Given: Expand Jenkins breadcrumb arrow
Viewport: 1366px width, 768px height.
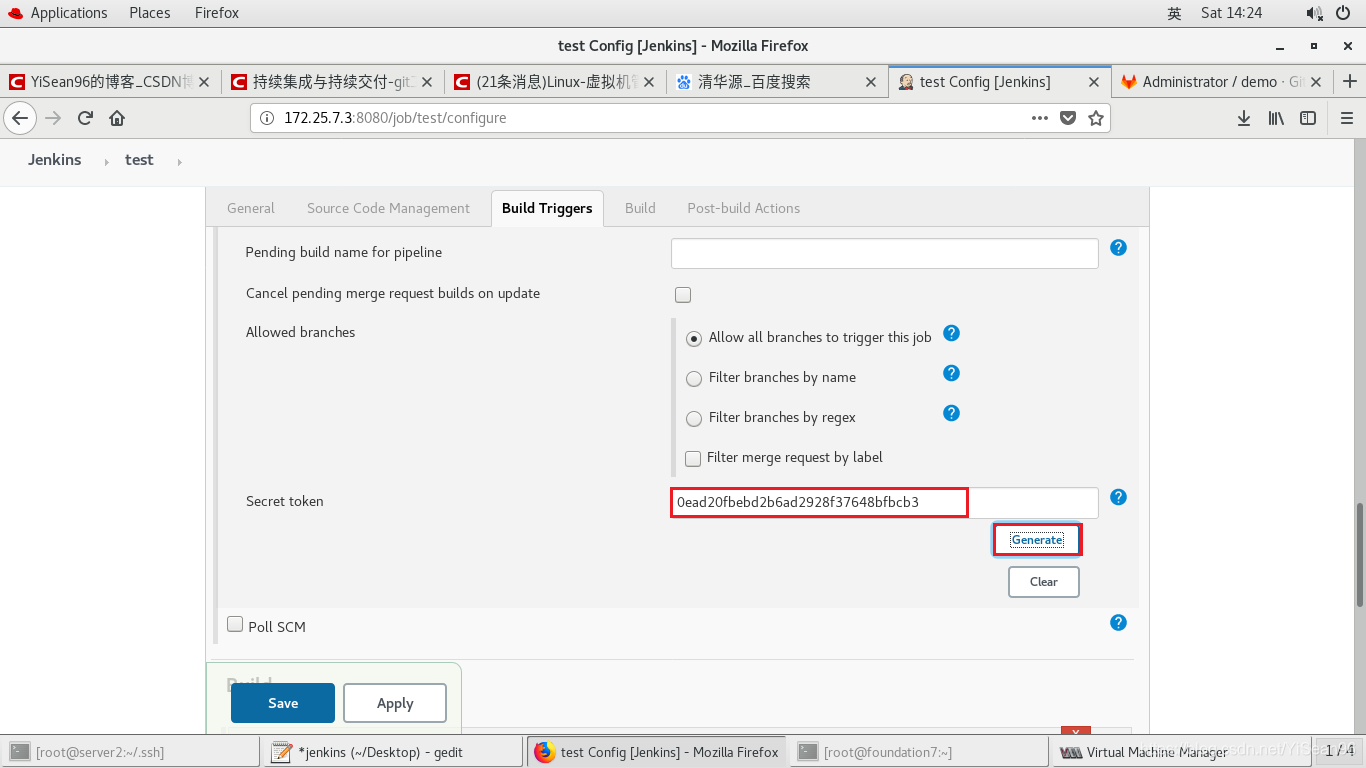Looking at the screenshot, I should pos(107,161).
